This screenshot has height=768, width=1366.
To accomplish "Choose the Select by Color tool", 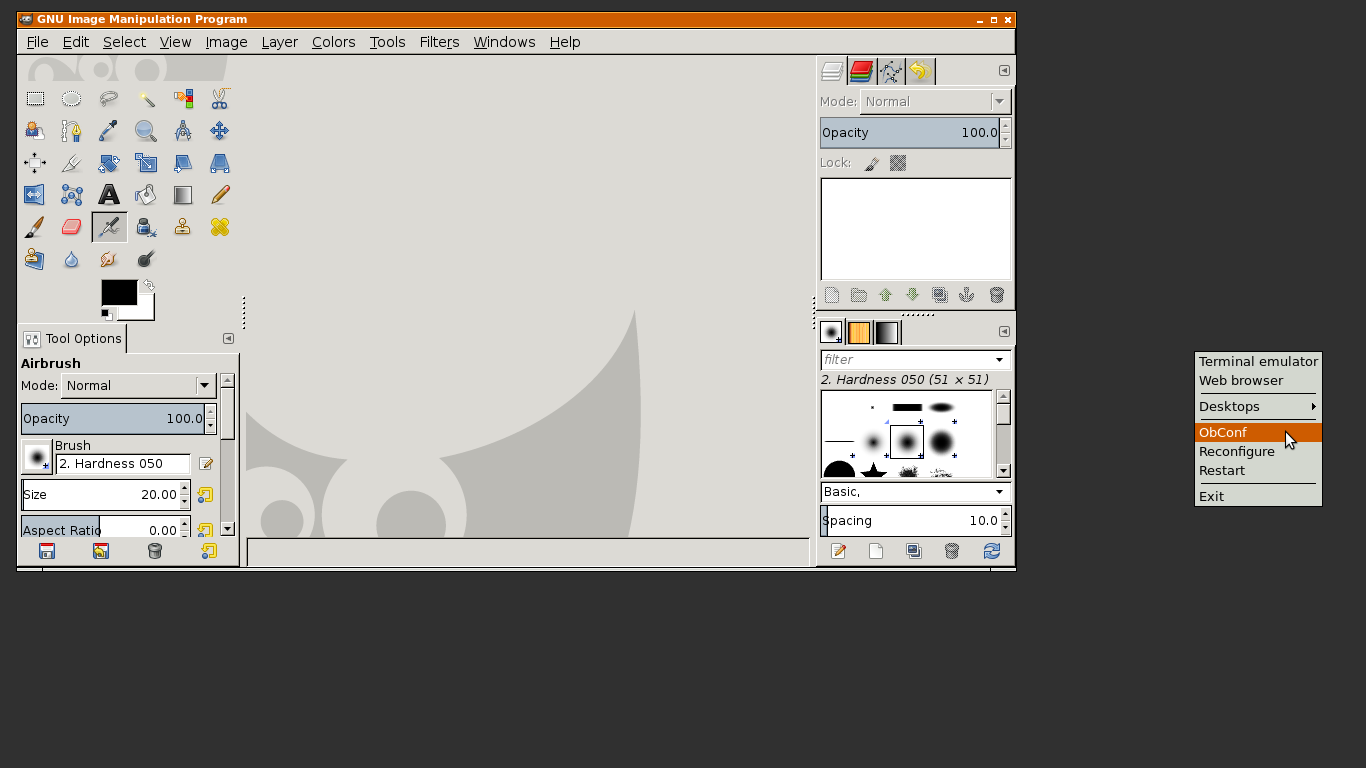I will [183, 98].
